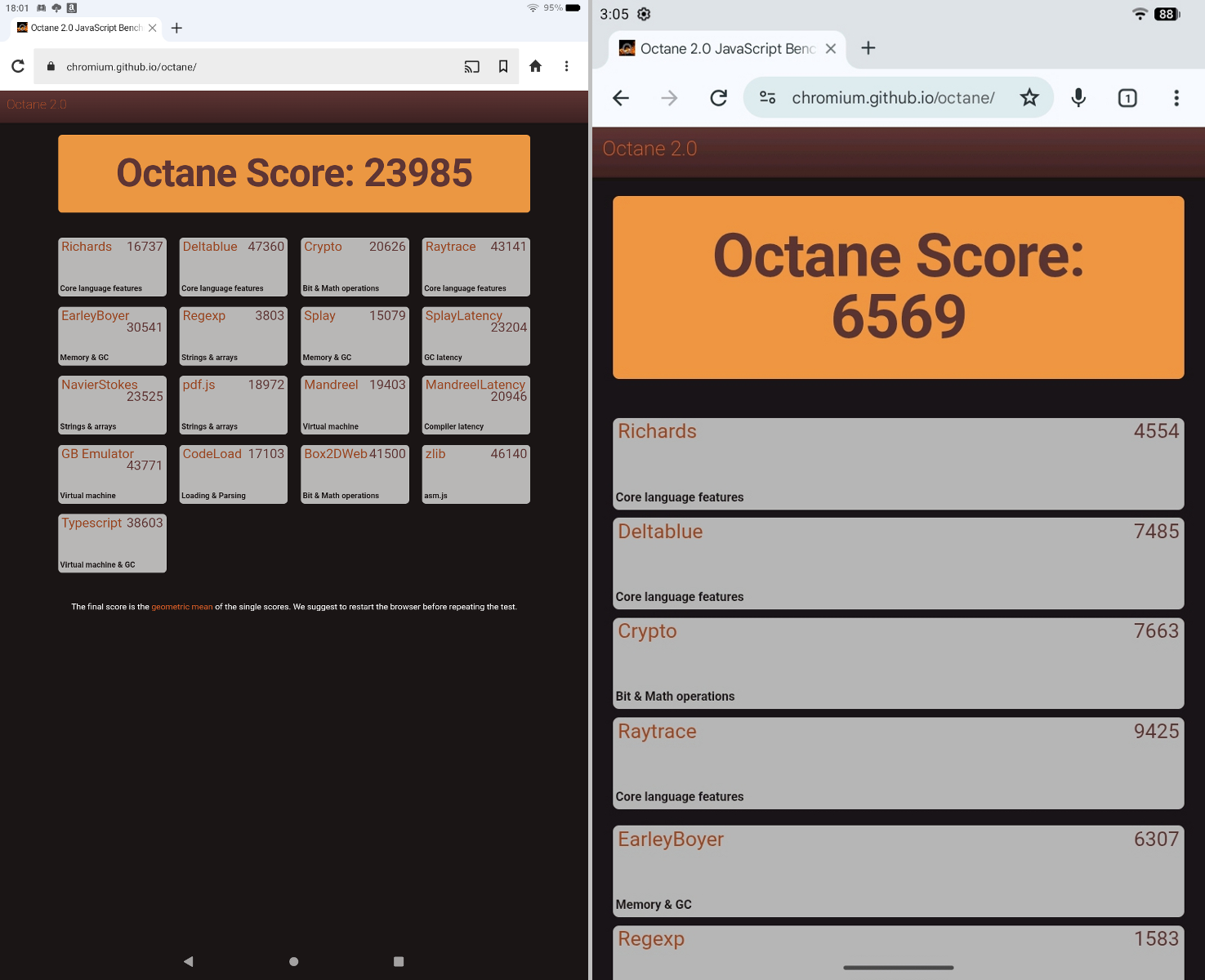Click the Octane Score 23985 banner
The width and height of the screenshot is (1205, 980).
(x=294, y=174)
